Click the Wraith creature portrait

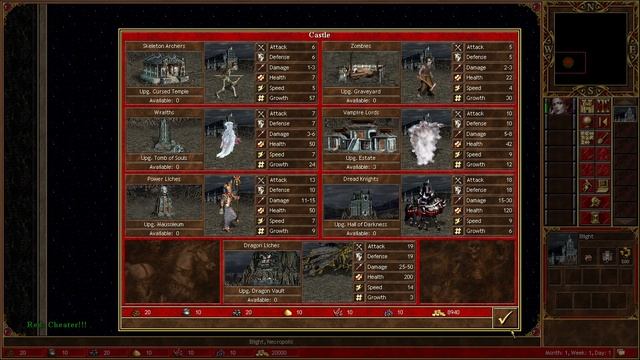(229, 139)
